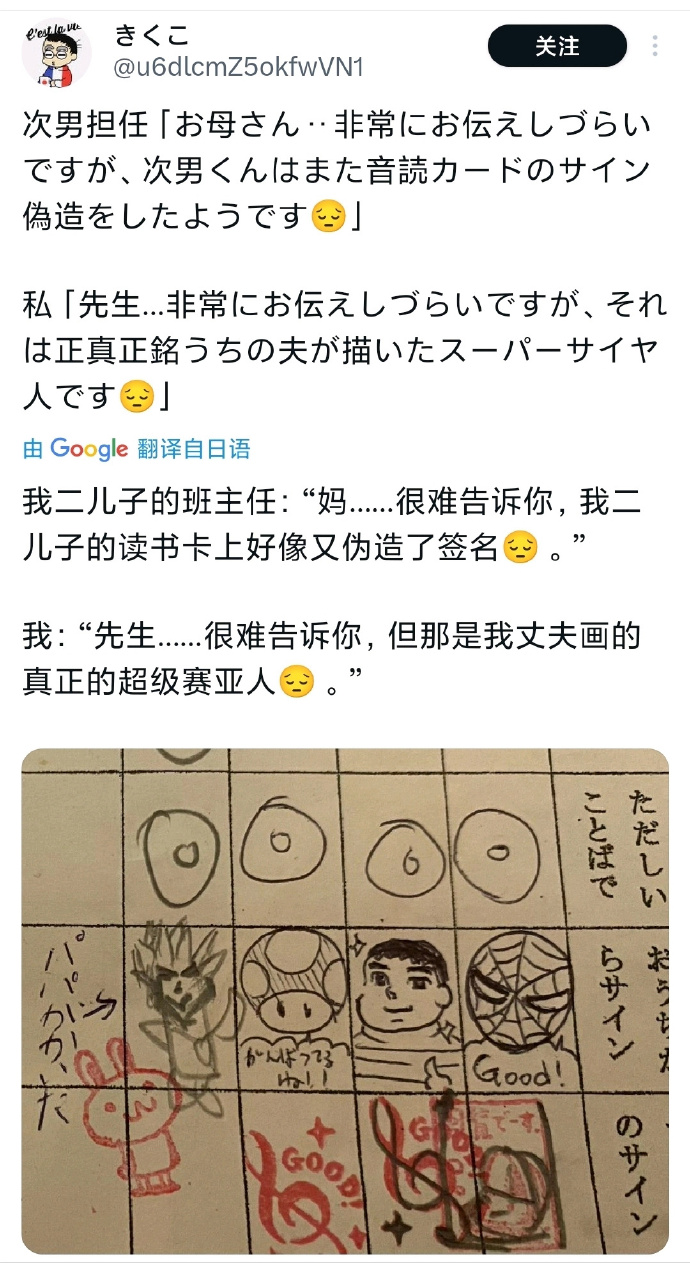Open きくこ's profile avatar
The width and height of the screenshot is (690, 1281).
(x=56, y=53)
